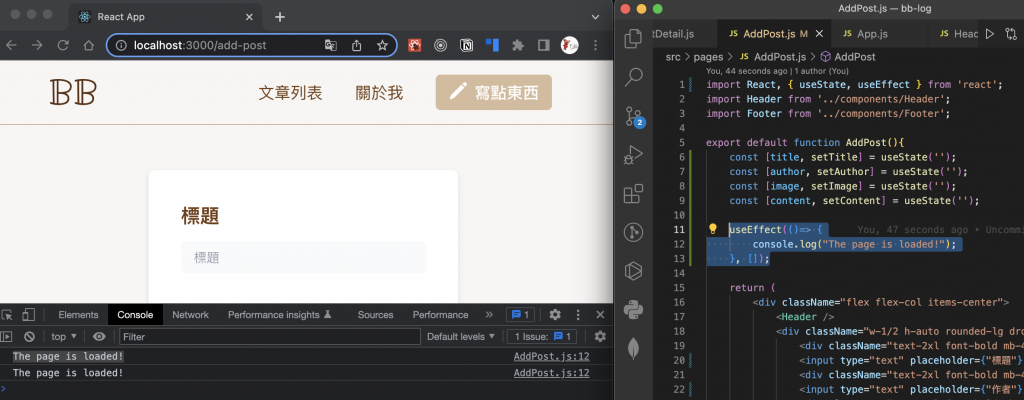Image resolution: width=1024 pixels, height=400 pixels.
Task: Click the 'pages' breadcrumb in VS Code
Action: (x=707, y=57)
